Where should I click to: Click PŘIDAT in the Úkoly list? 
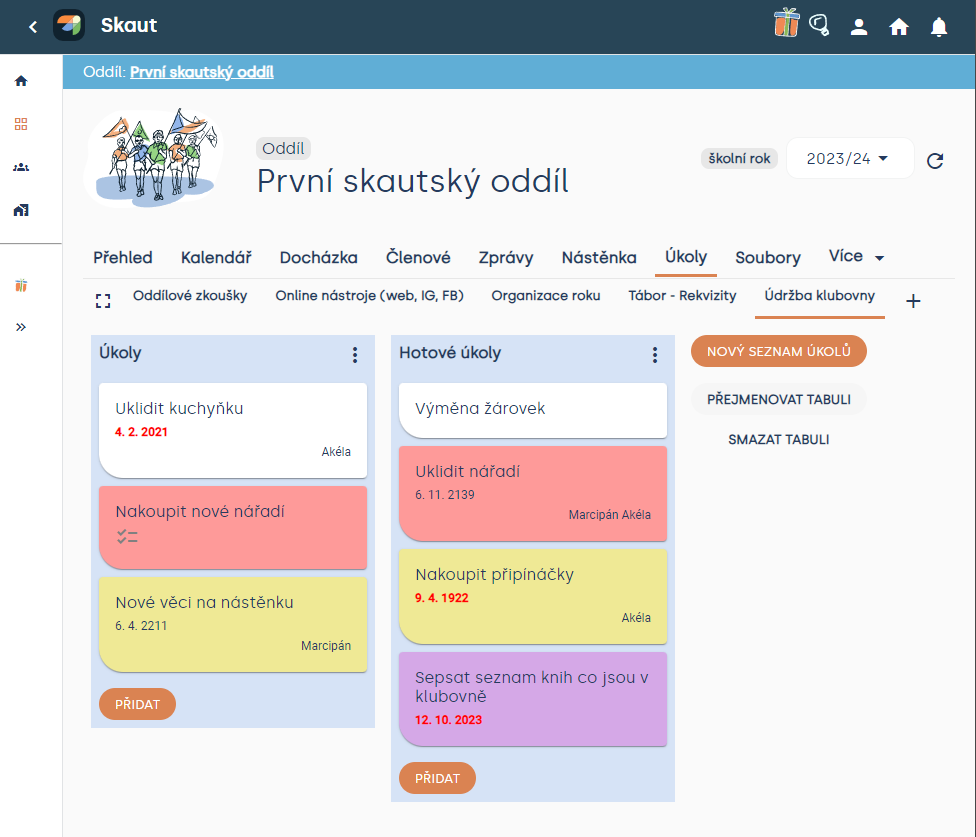pos(138,704)
